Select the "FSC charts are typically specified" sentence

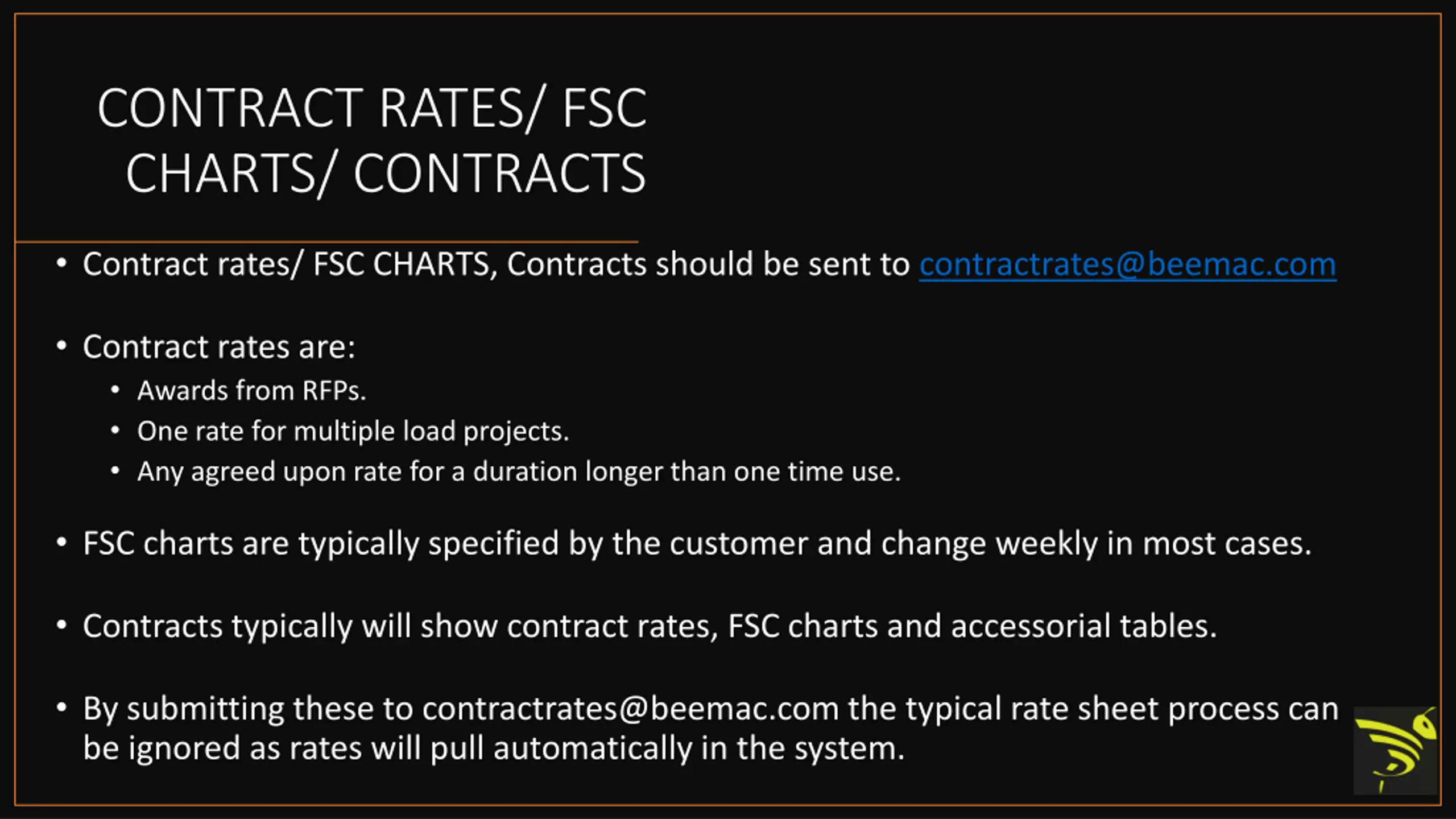click(697, 543)
